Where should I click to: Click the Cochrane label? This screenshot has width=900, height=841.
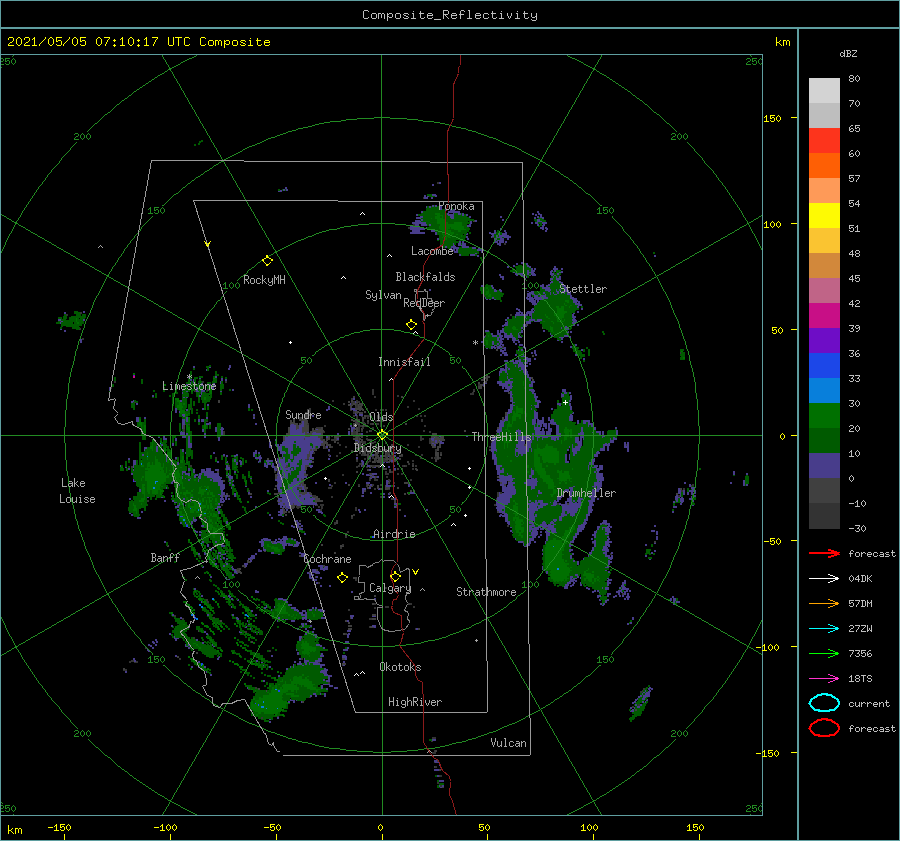[327, 559]
